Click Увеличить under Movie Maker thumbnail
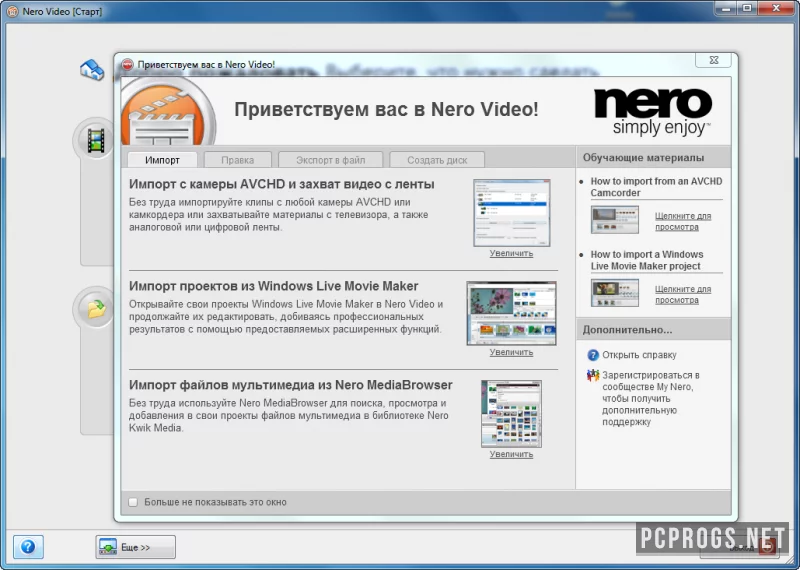 point(511,352)
